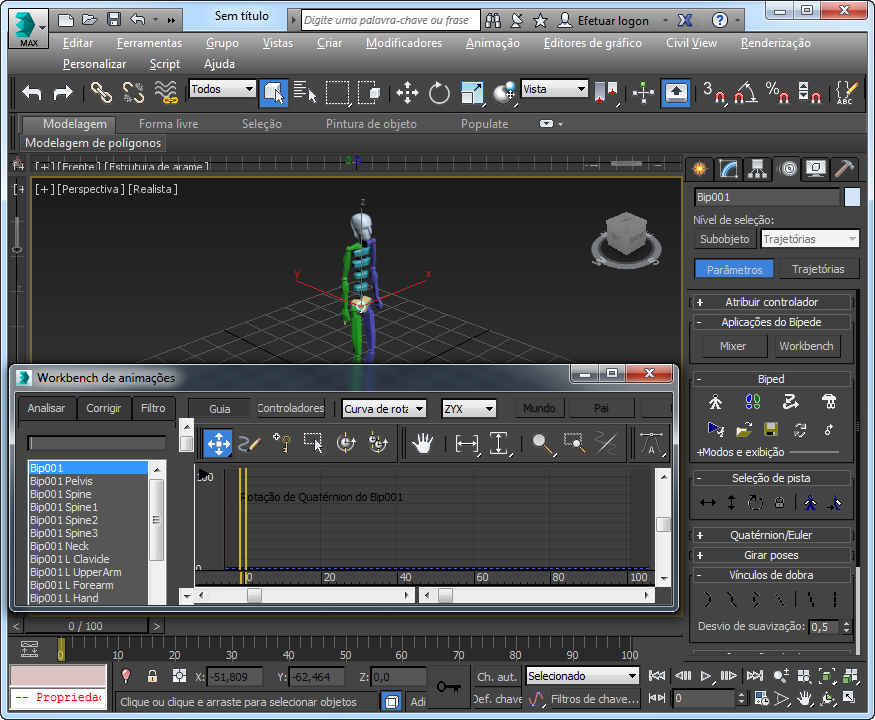875x720 pixels.
Task: Switch to the Forma livre ribbon tab
Action: pos(169,124)
